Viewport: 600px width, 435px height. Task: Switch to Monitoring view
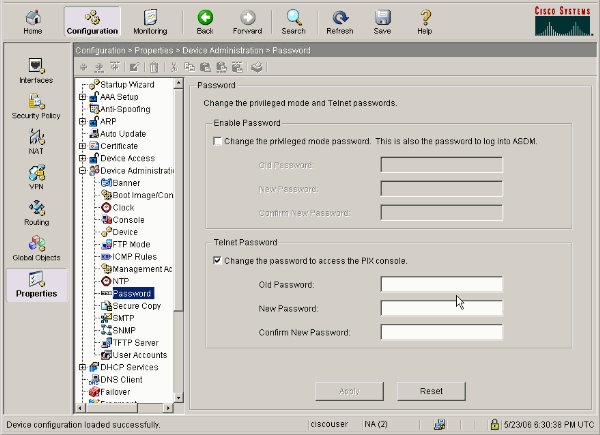[150, 22]
